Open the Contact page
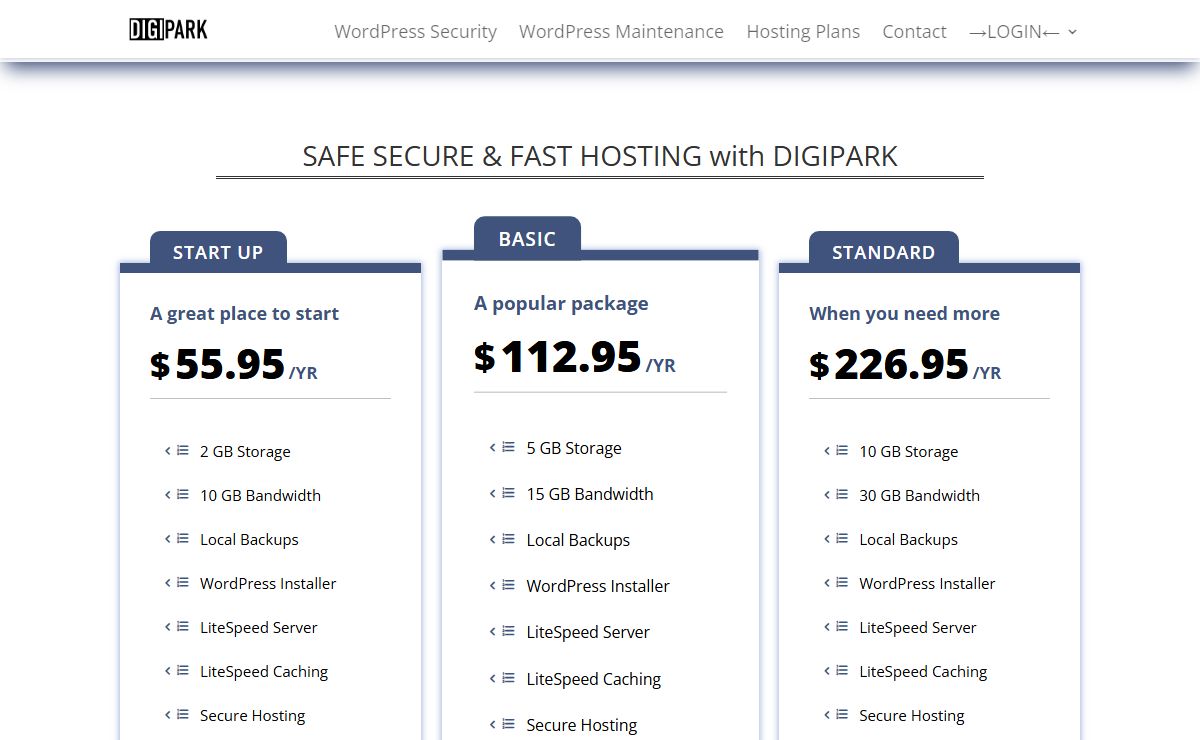This screenshot has height=740, width=1200. (x=914, y=32)
